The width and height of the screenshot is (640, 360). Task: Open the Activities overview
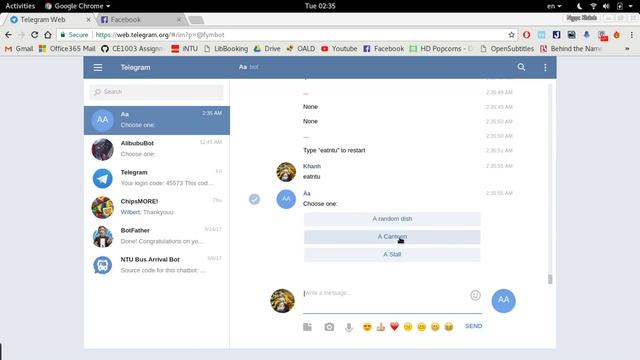[20, 6]
